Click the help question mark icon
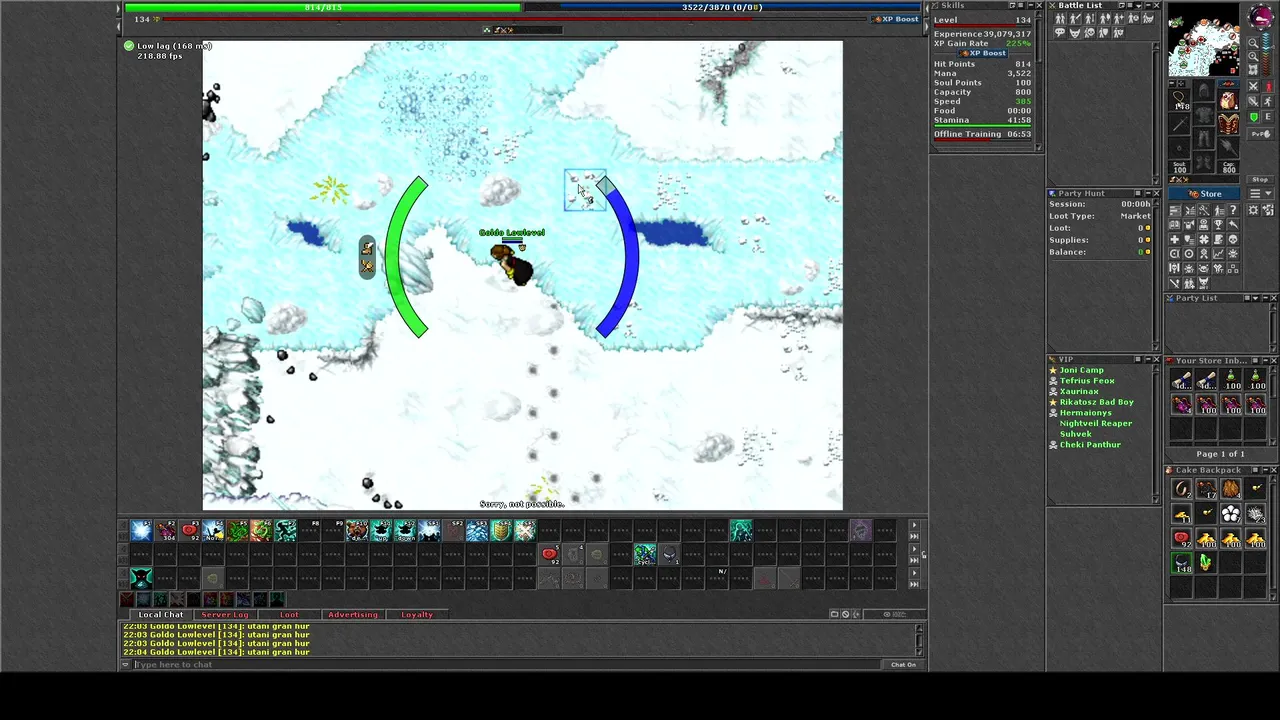 point(1233,210)
